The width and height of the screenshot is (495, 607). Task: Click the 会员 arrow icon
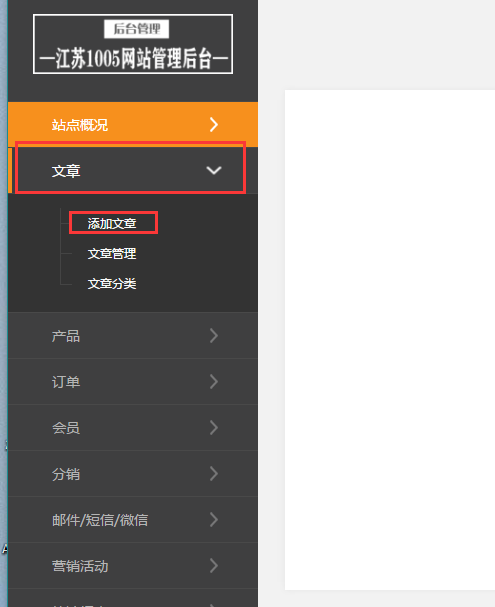[214, 428]
